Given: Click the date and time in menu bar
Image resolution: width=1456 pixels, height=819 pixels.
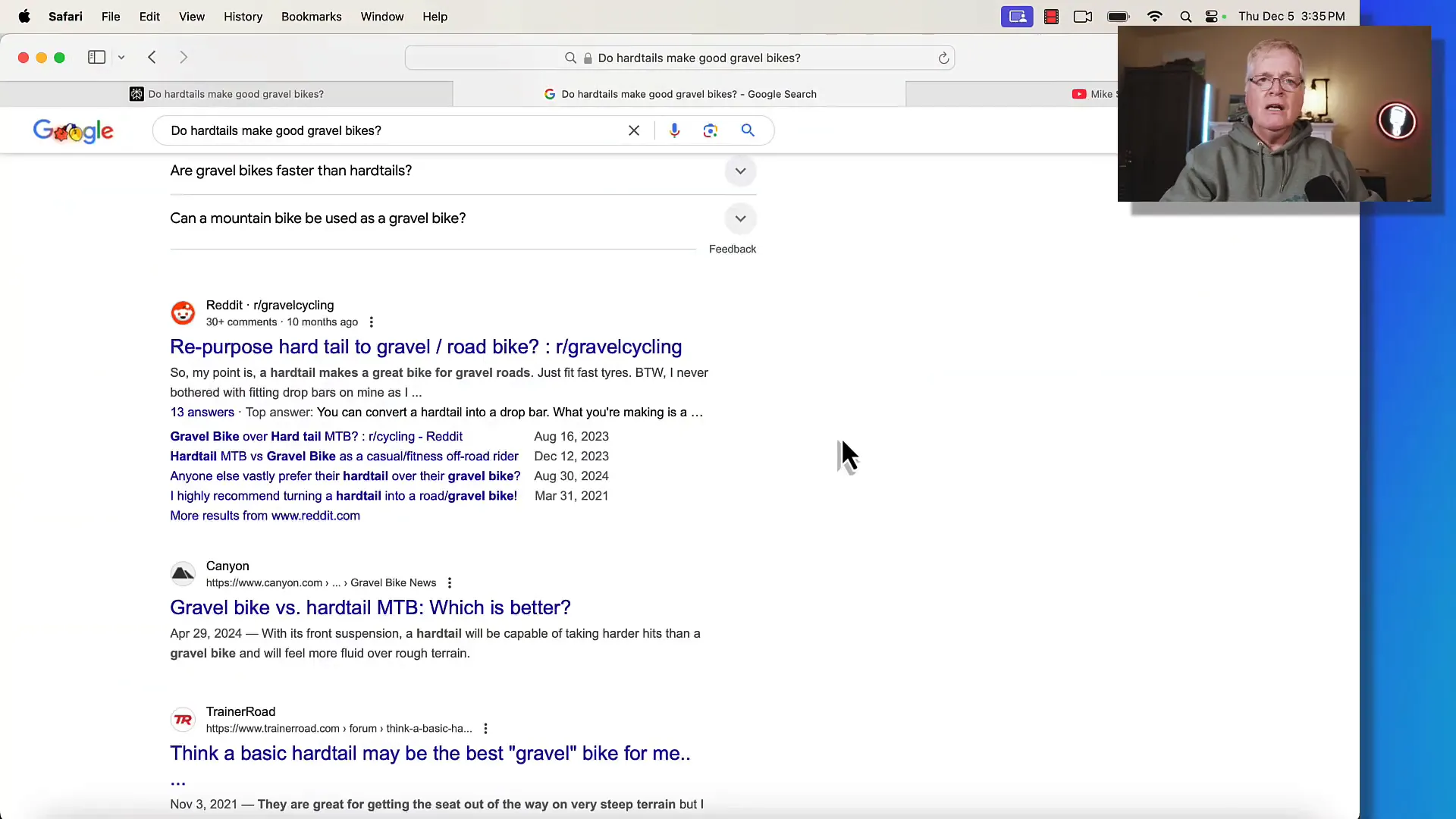Looking at the screenshot, I should (x=1291, y=16).
